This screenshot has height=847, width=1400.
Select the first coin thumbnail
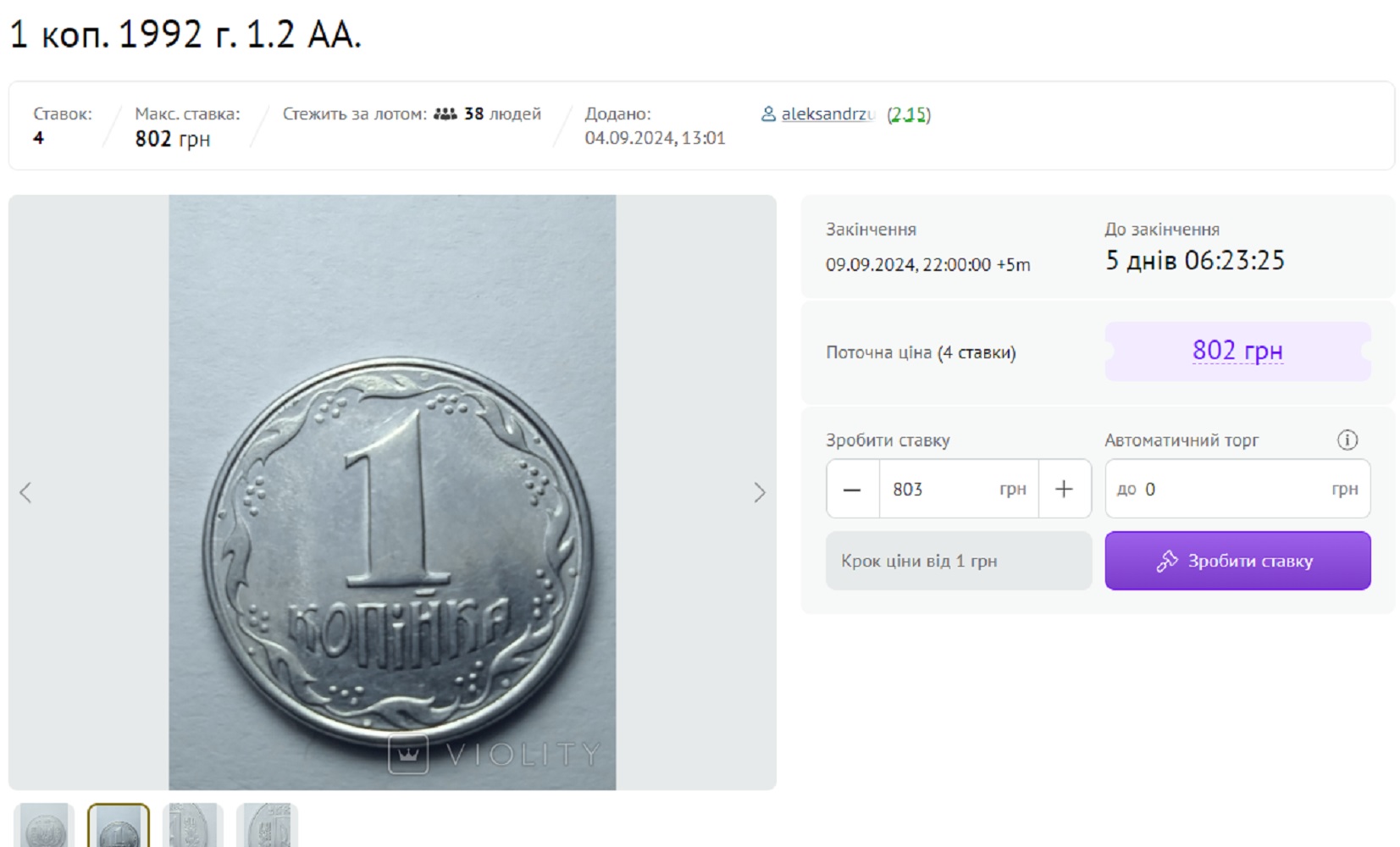pyautogui.click(x=44, y=827)
